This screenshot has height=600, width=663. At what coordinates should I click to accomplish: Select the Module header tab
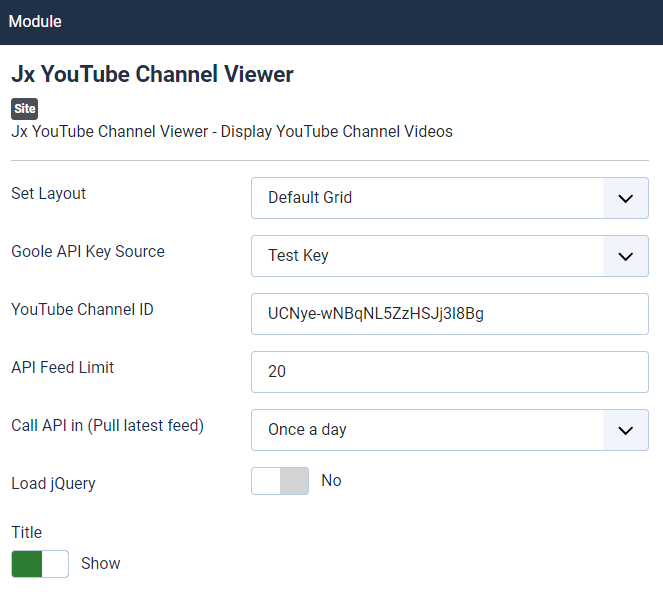click(35, 21)
